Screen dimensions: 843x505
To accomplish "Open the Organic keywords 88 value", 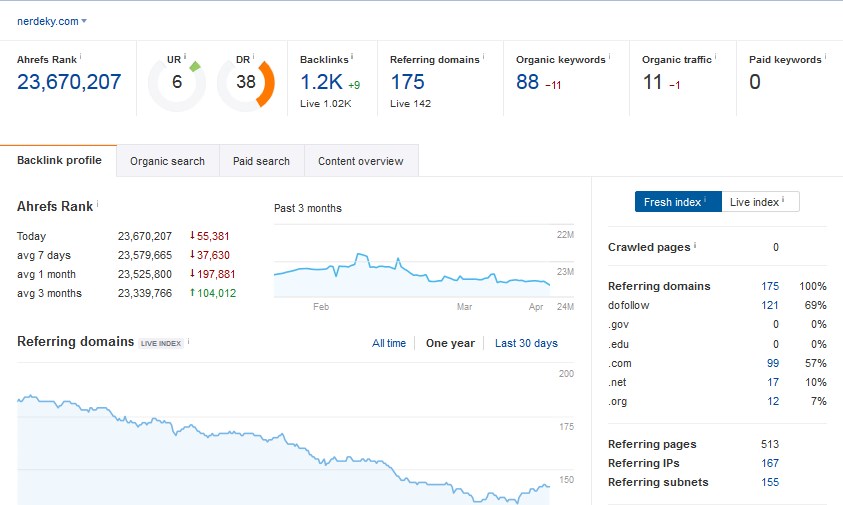I will tap(527, 82).
